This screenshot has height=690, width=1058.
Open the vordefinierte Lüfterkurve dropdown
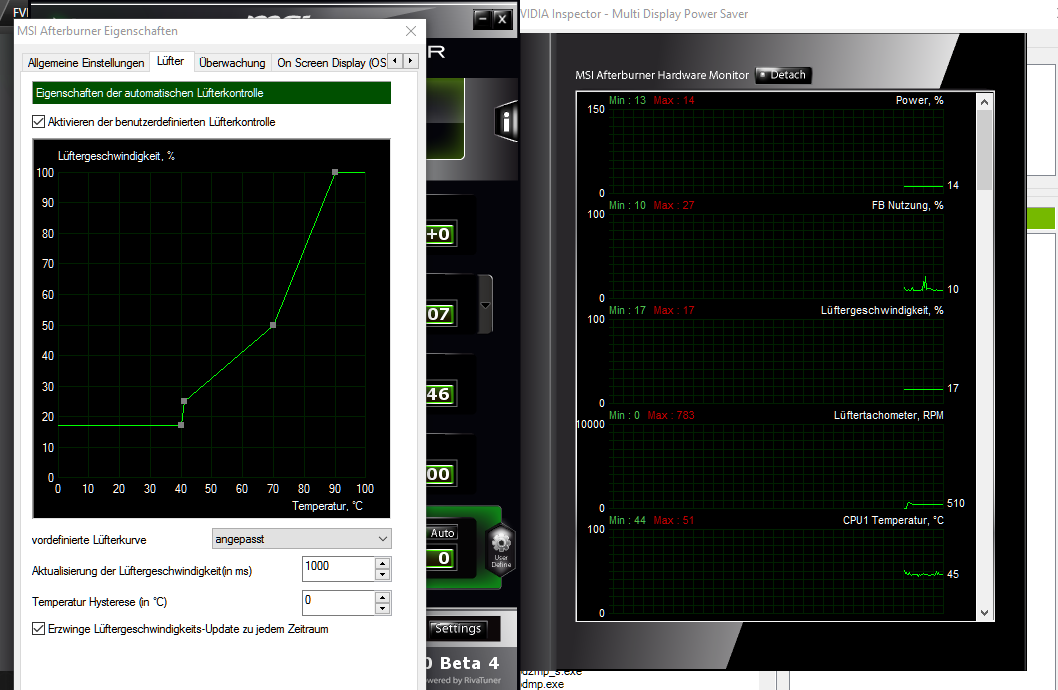[302, 539]
